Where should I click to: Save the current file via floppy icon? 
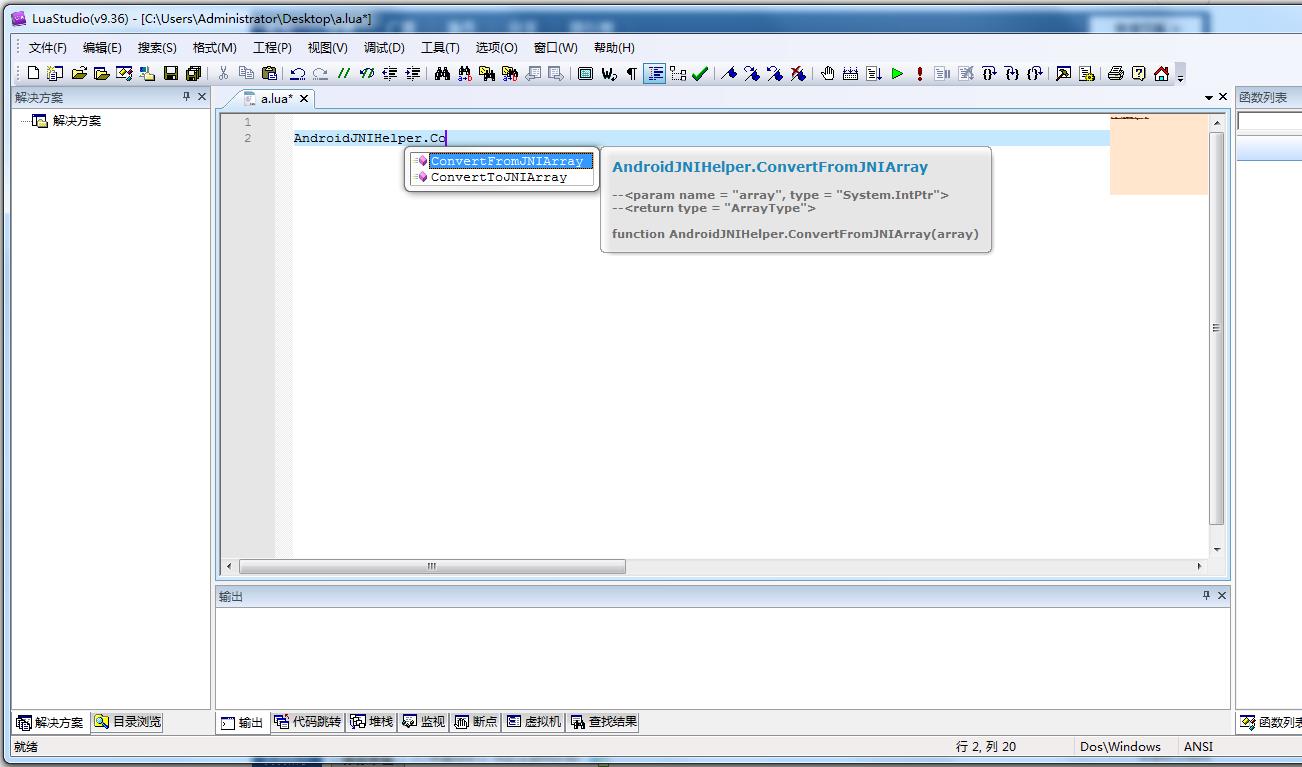(171, 73)
